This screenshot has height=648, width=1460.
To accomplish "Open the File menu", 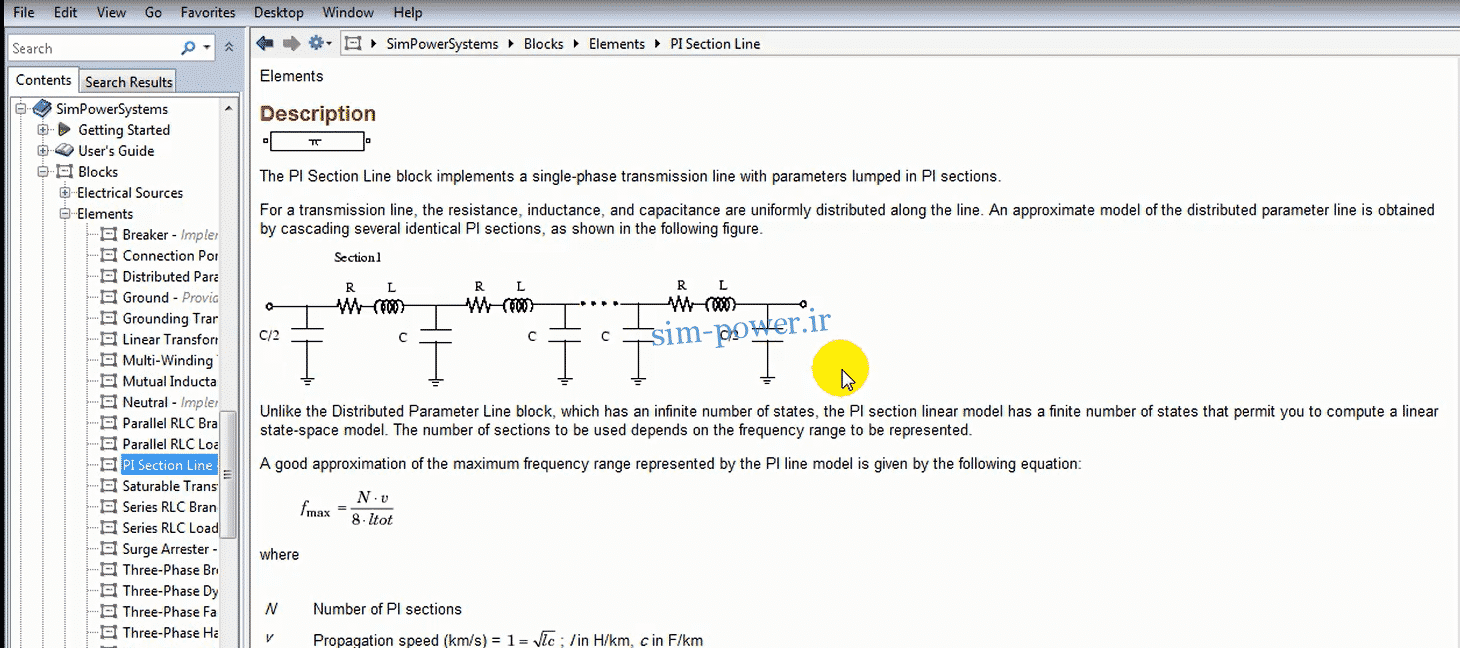I will 24,13.
